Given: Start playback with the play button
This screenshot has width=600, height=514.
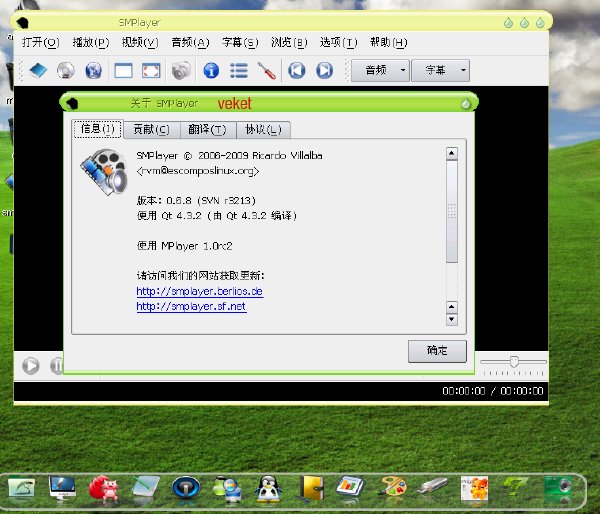Looking at the screenshot, I should 31,366.
